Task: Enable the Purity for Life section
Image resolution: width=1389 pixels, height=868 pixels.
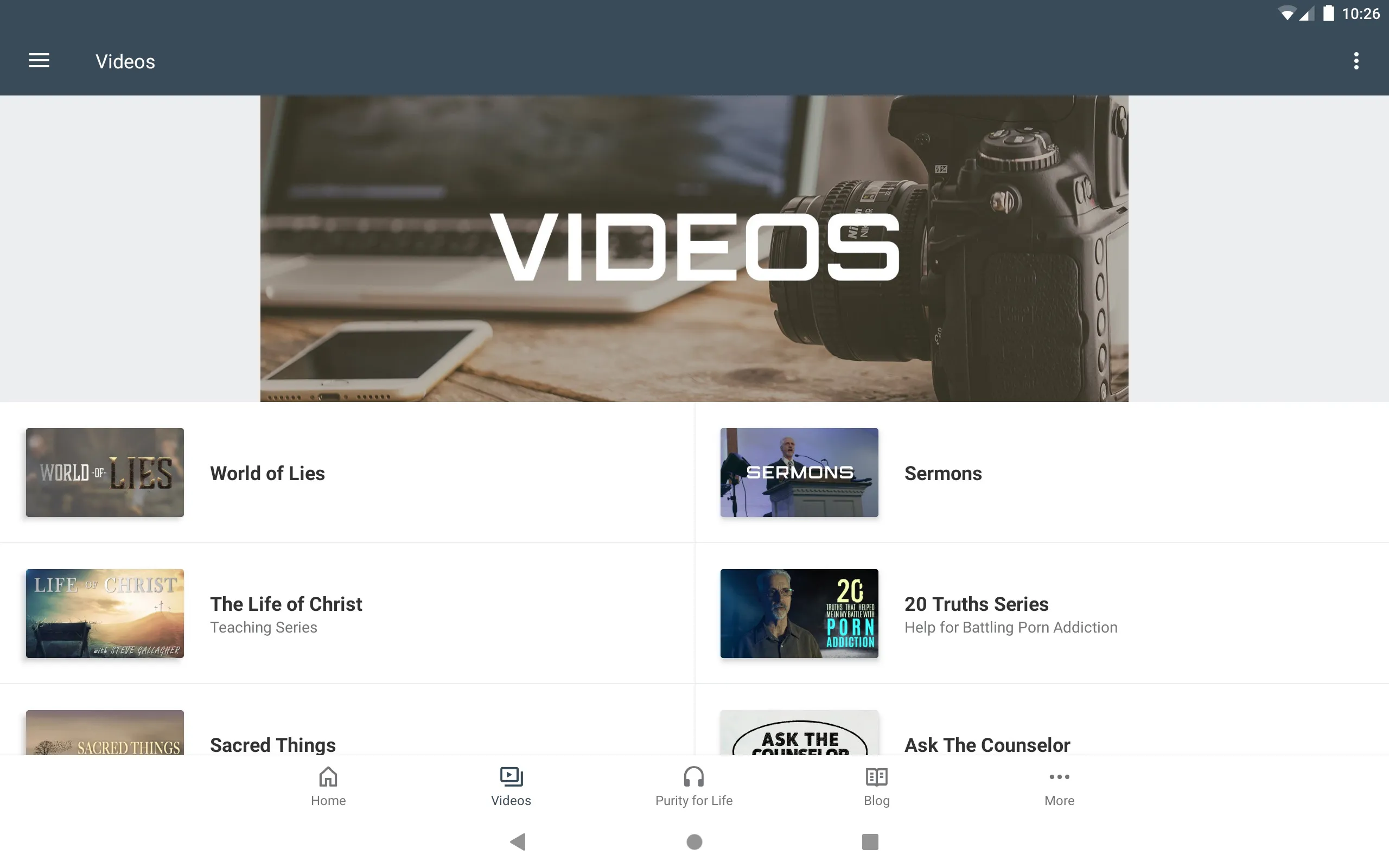Action: point(693,785)
